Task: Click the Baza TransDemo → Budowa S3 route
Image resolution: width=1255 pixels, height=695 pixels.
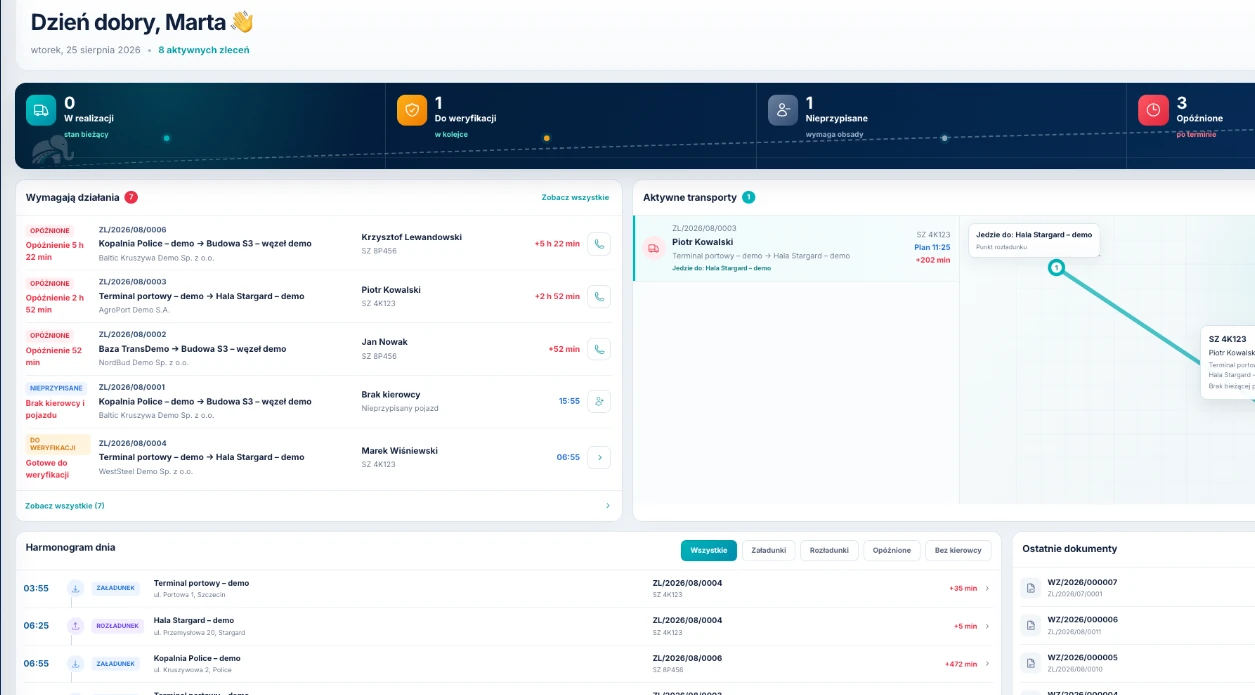Action: coord(193,349)
